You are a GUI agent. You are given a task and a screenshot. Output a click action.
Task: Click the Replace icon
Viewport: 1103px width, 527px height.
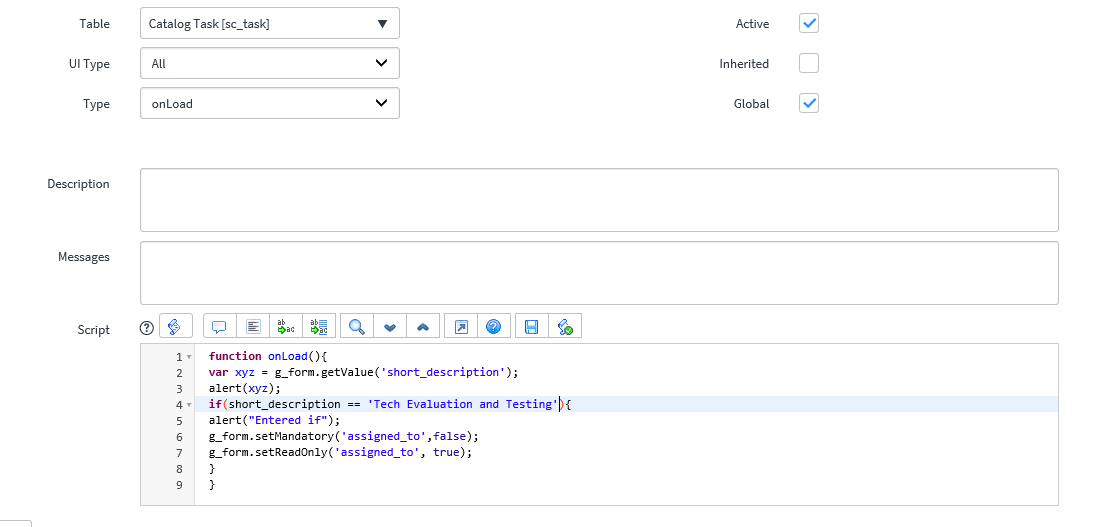[x=286, y=326]
